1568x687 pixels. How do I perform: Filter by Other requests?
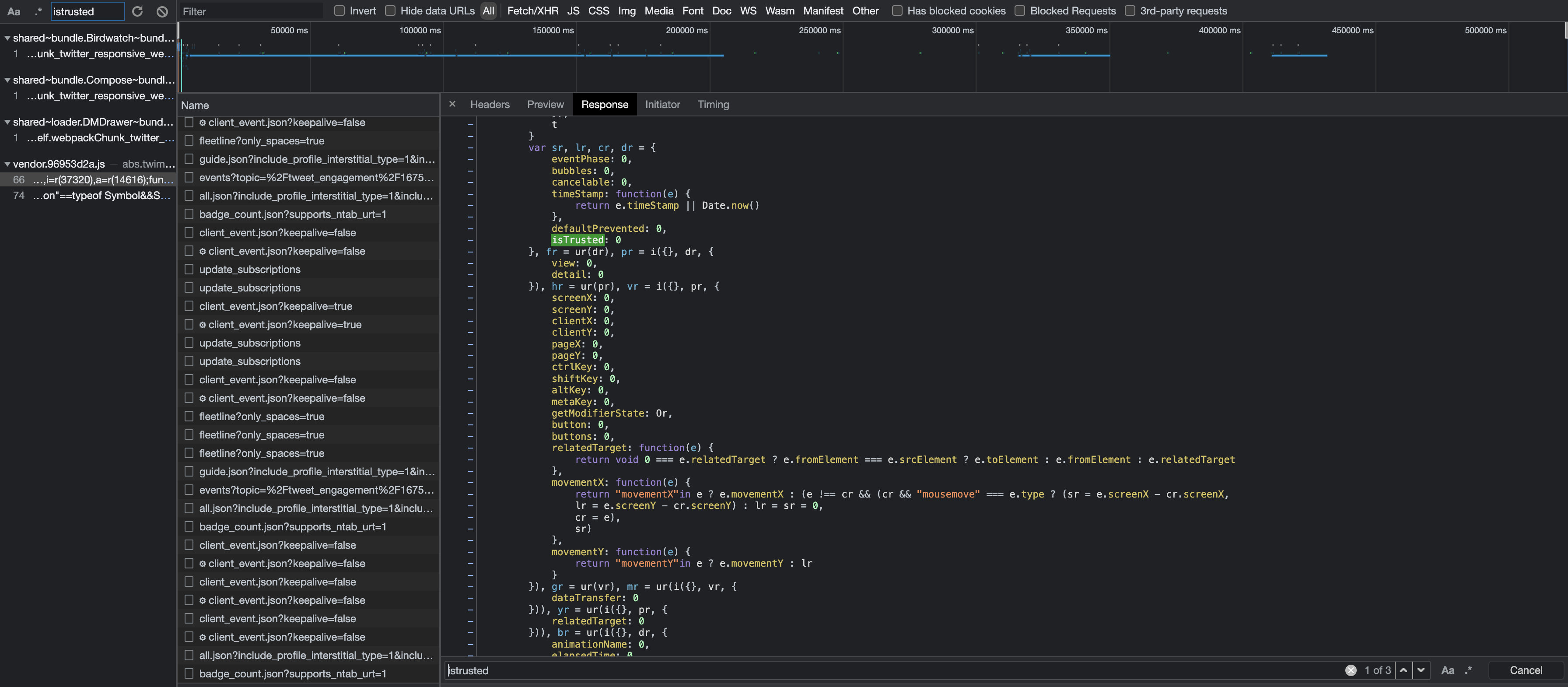point(865,11)
